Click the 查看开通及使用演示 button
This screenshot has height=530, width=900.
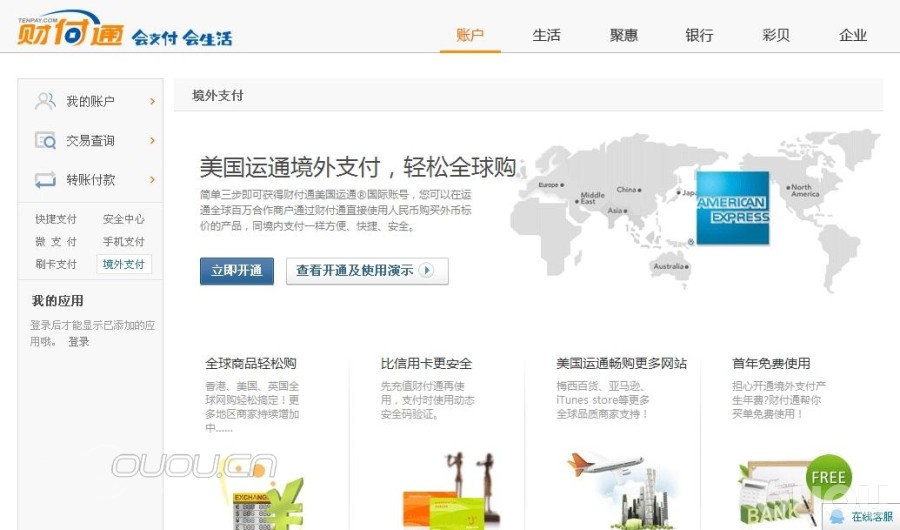click(x=367, y=270)
